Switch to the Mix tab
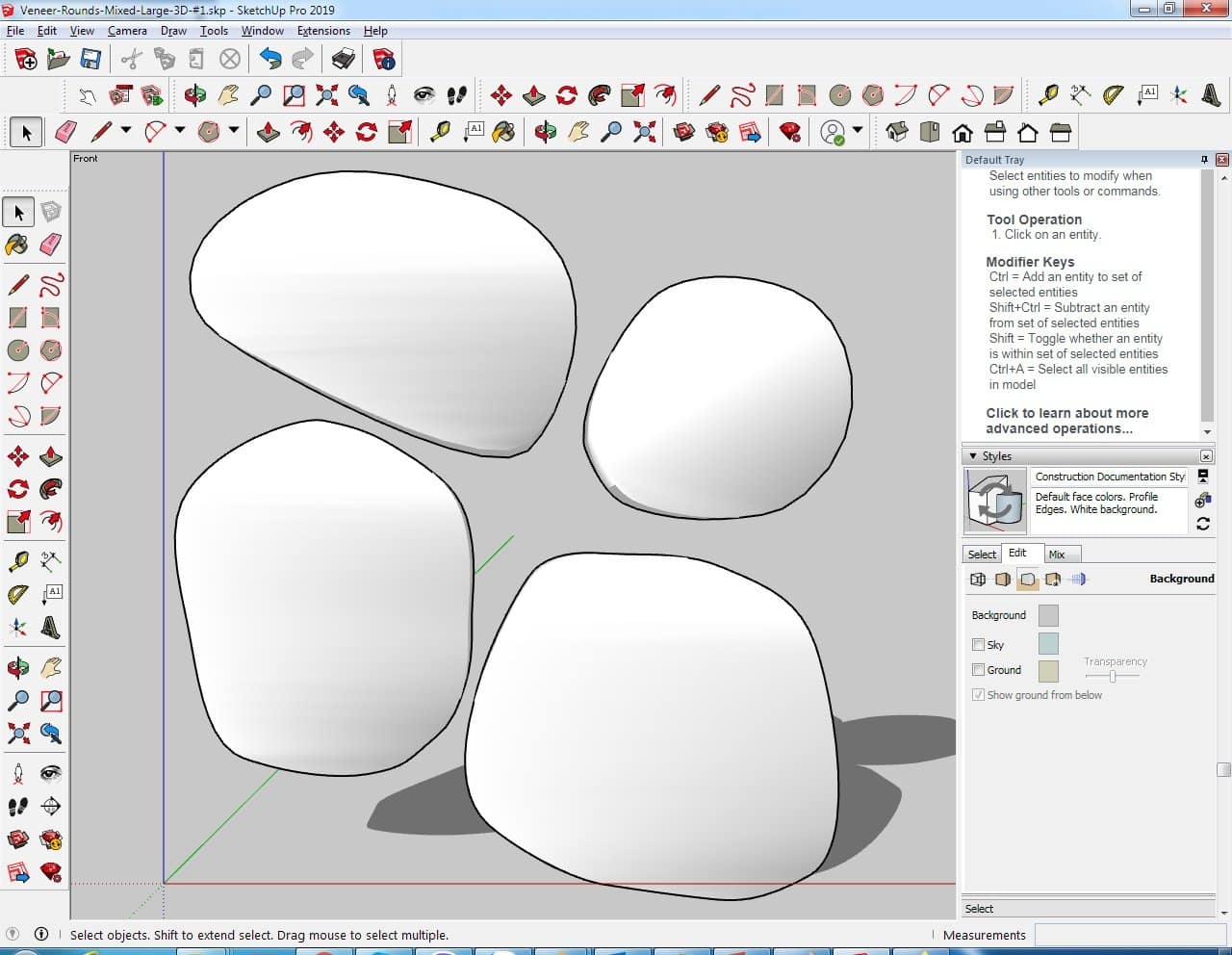The image size is (1232, 955). tap(1057, 555)
